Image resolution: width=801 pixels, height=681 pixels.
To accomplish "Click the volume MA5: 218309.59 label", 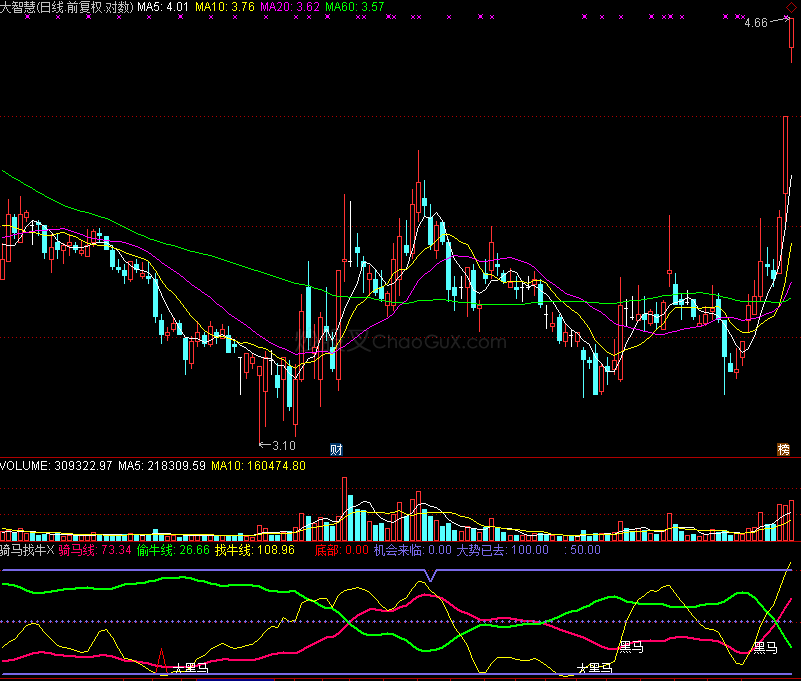I will [162, 466].
